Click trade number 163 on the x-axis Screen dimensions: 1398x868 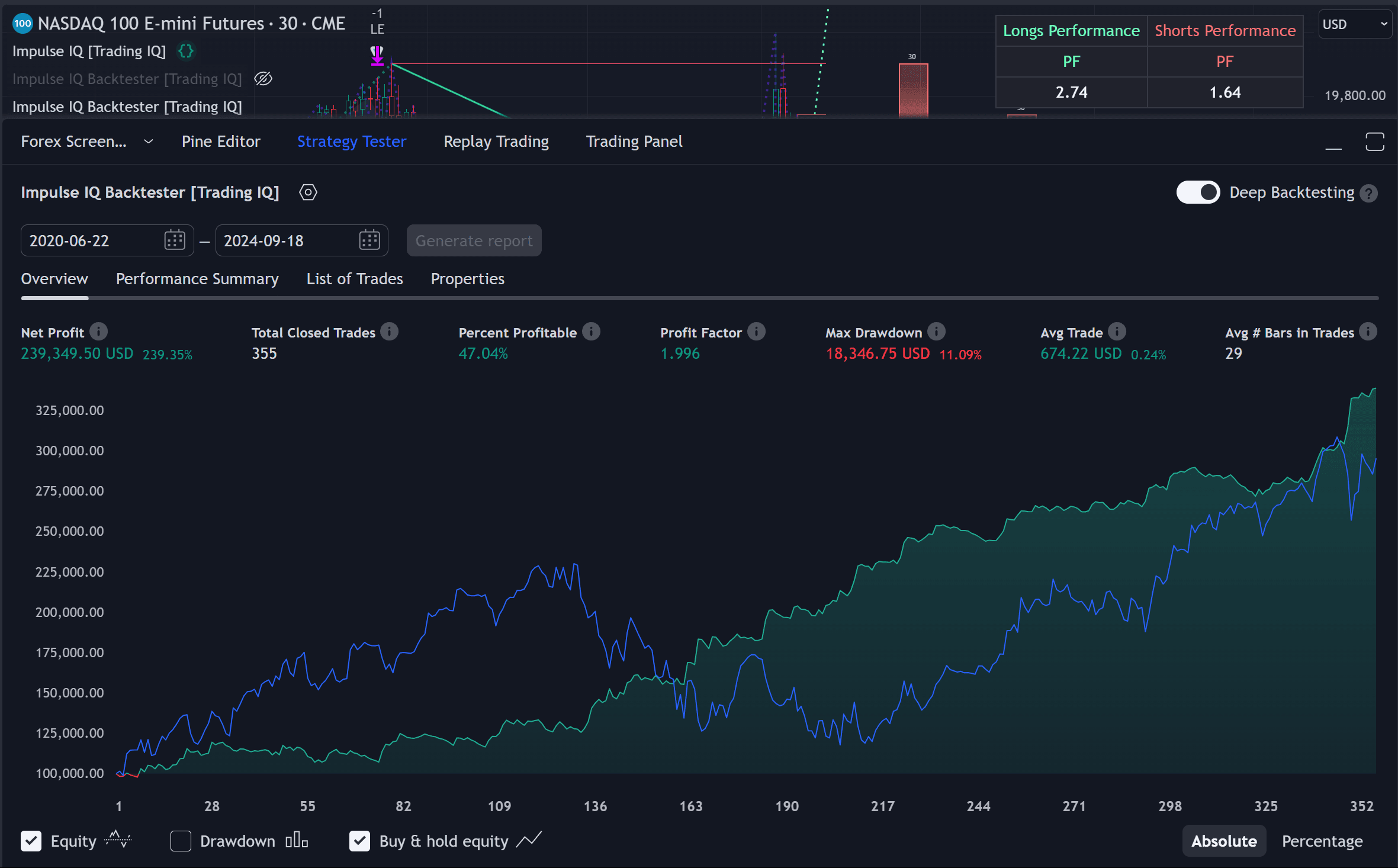tap(690, 806)
